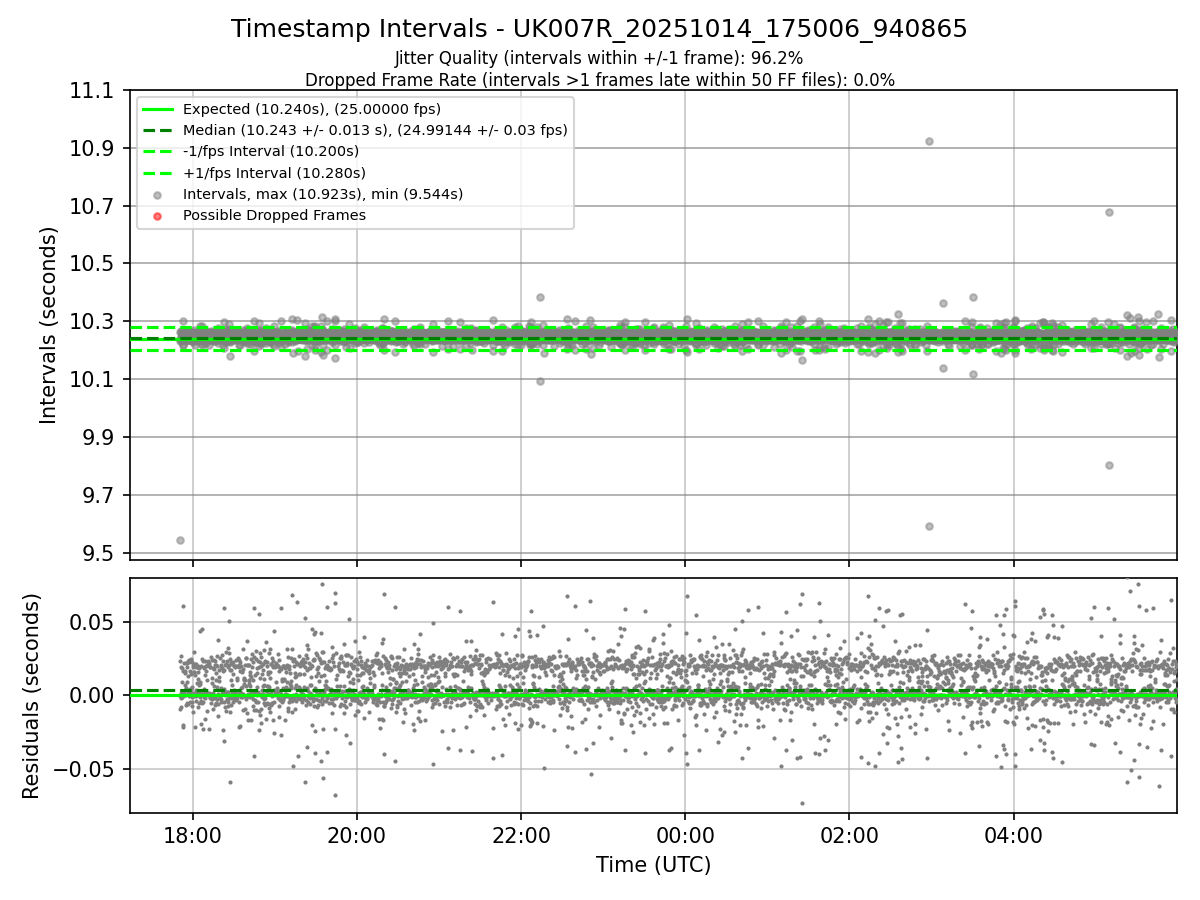
Task: Click the outlier point near 10.7 seconds after 05:00
Action: click(1109, 212)
